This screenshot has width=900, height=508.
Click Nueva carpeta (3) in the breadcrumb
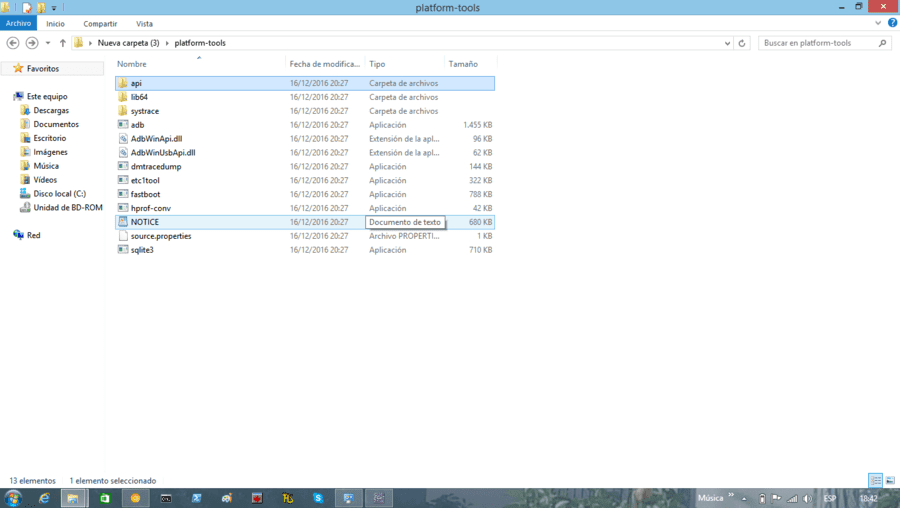coord(129,43)
